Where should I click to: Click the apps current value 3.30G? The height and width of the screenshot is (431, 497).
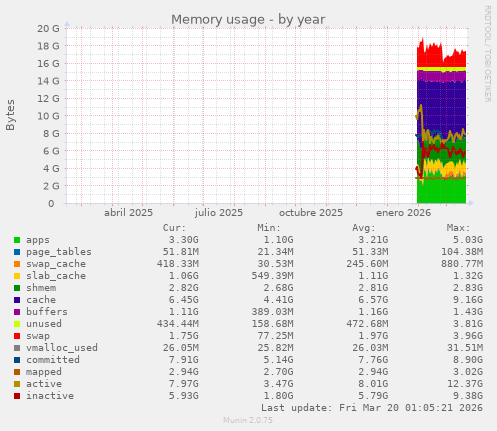coord(183,240)
